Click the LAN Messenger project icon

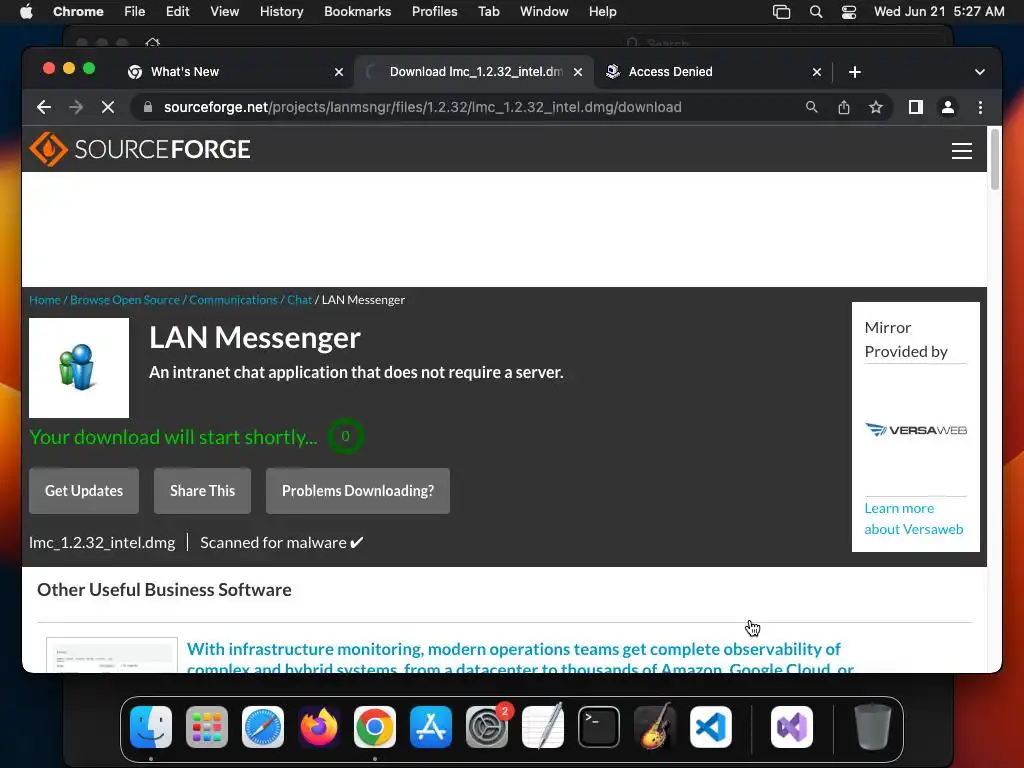[x=79, y=368]
